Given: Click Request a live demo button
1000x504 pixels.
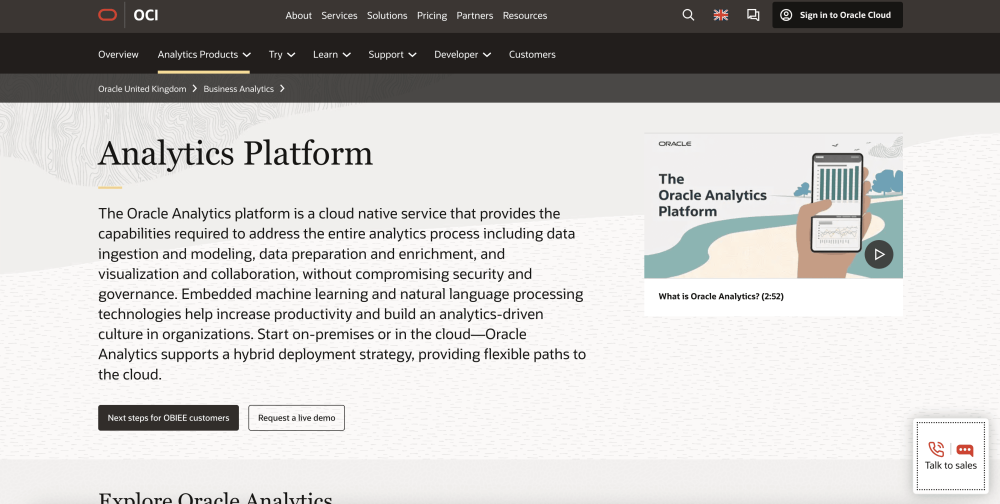Looking at the screenshot, I should [297, 418].
